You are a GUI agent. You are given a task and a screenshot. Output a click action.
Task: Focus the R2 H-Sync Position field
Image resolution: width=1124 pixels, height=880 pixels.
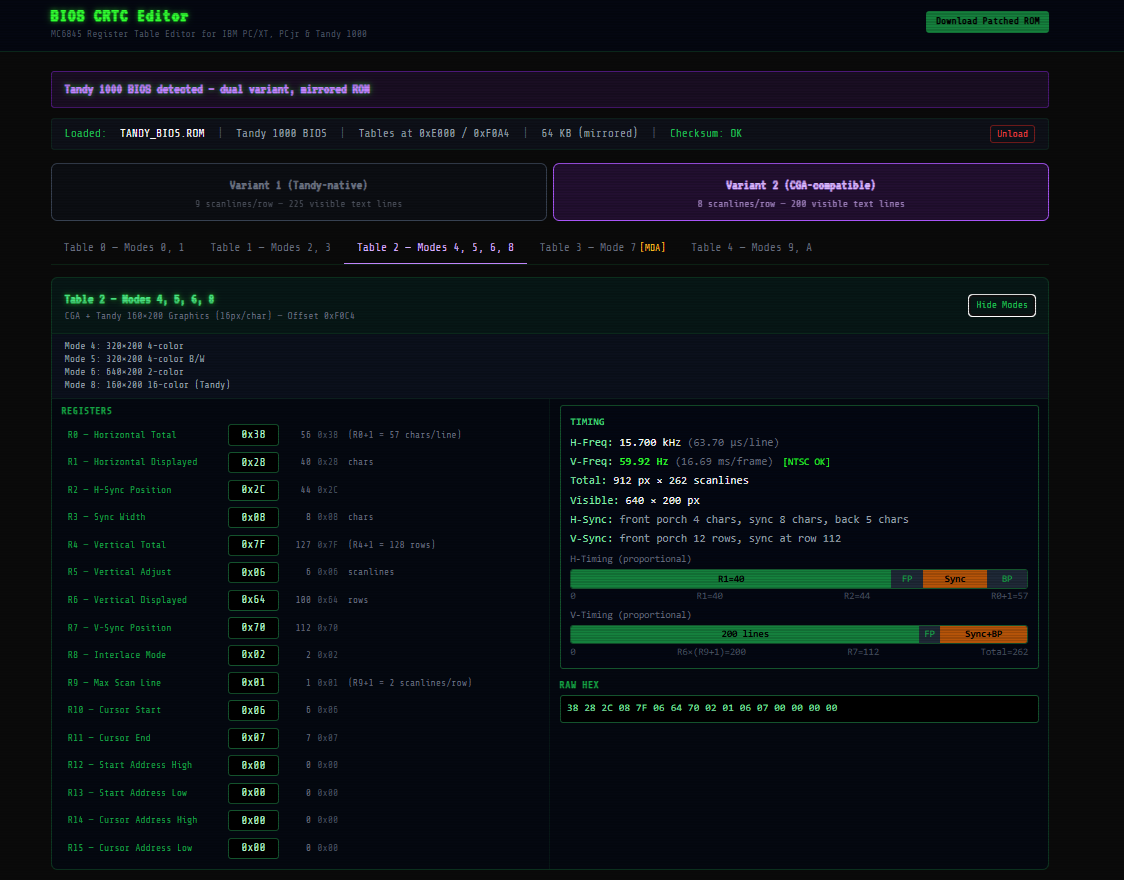(253, 490)
